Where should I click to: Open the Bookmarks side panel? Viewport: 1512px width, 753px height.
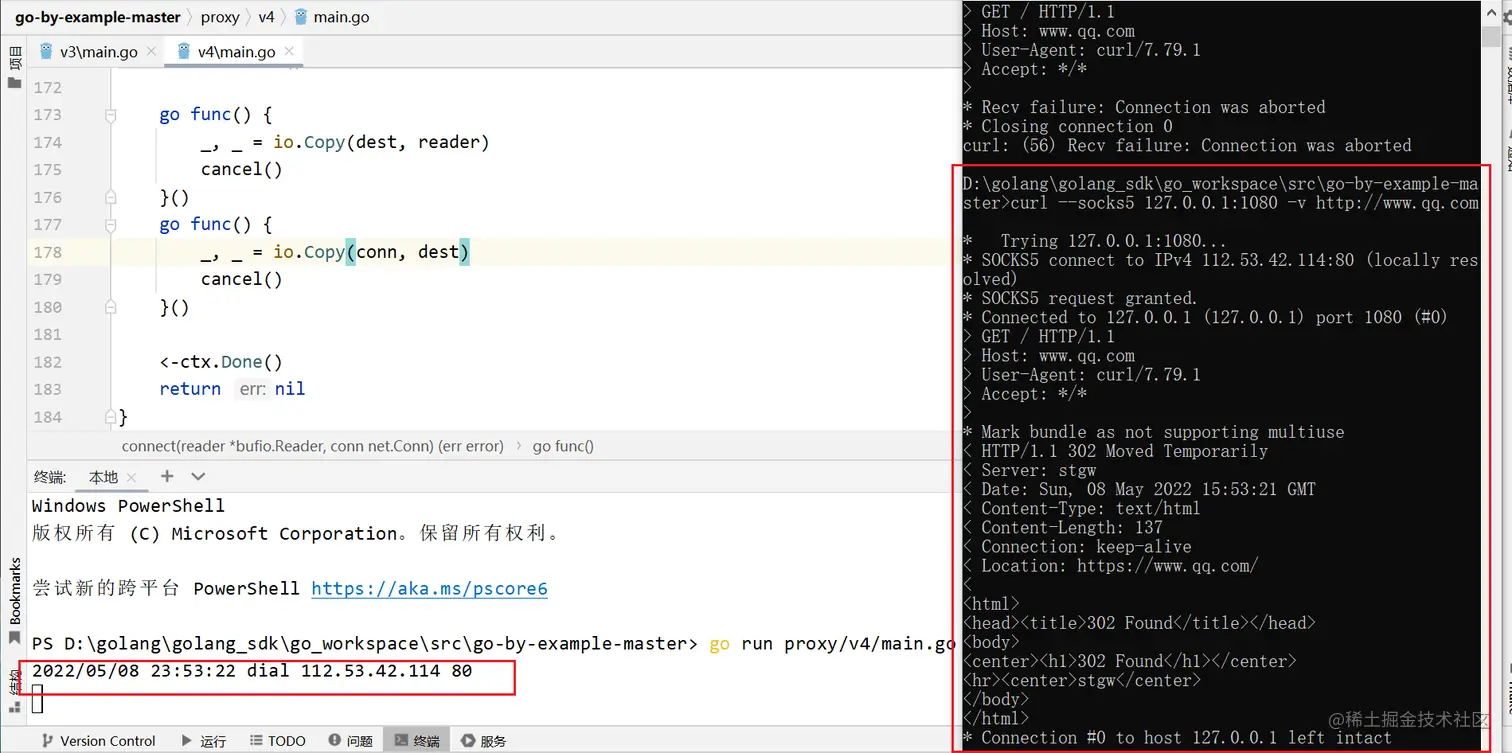14,601
